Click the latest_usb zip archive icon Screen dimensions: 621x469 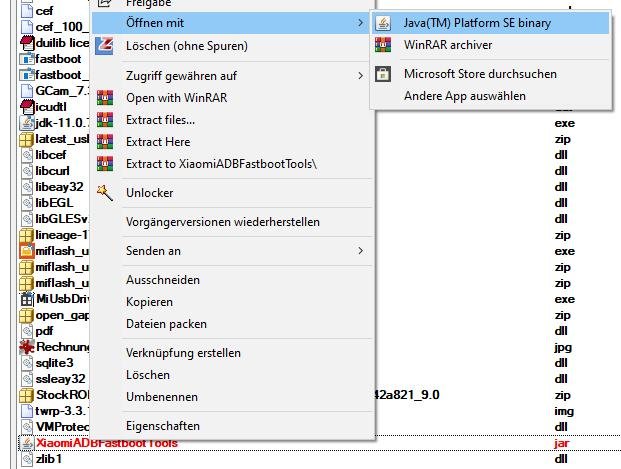[27, 139]
